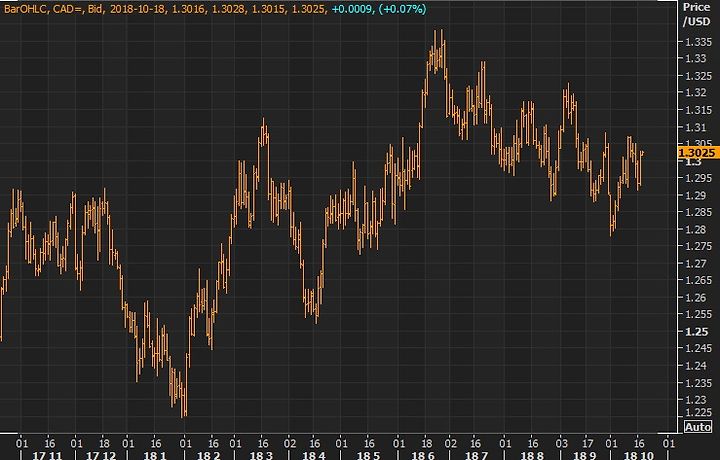
Task: Click the 1.27 price axis label
Action: click(695, 264)
